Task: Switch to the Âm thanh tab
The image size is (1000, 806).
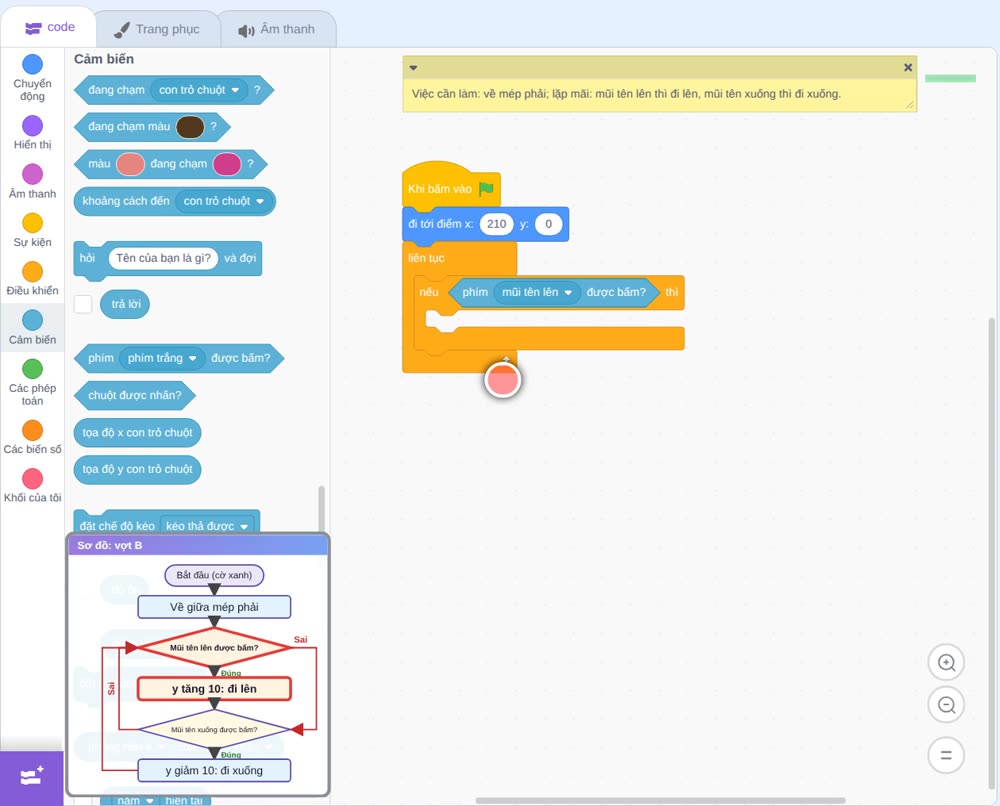Action: pyautogui.click(x=277, y=29)
